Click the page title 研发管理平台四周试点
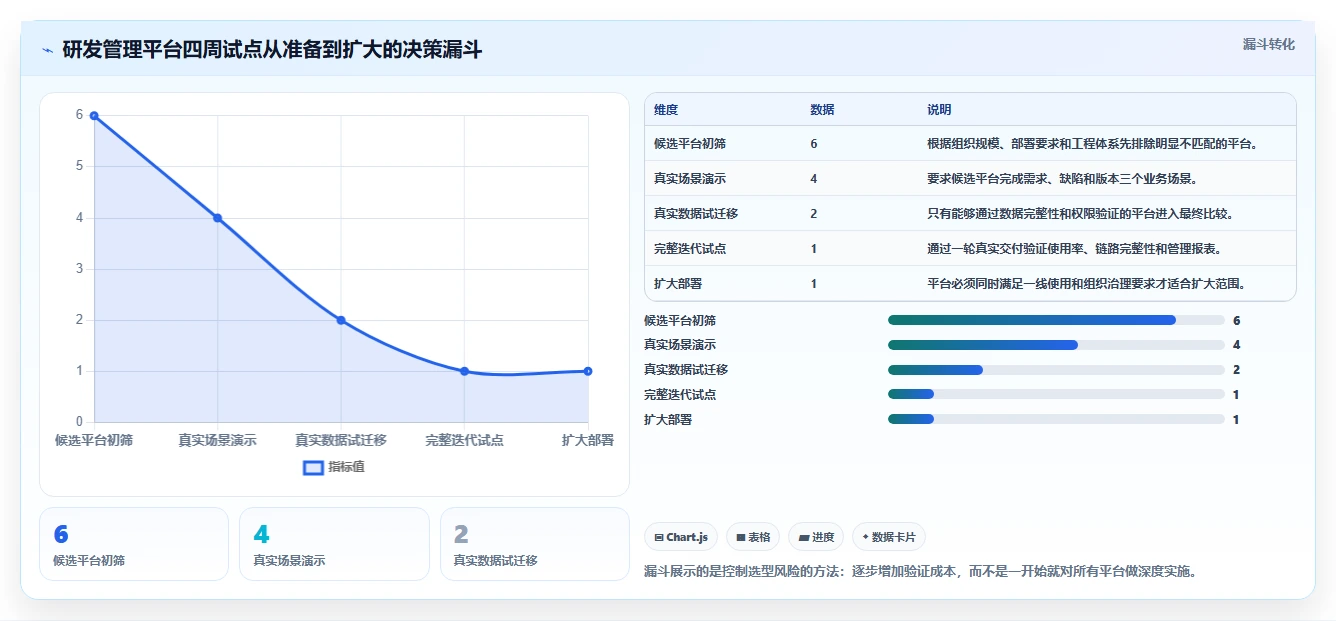This screenshot has height=621, width=1336. coord(272,50)
